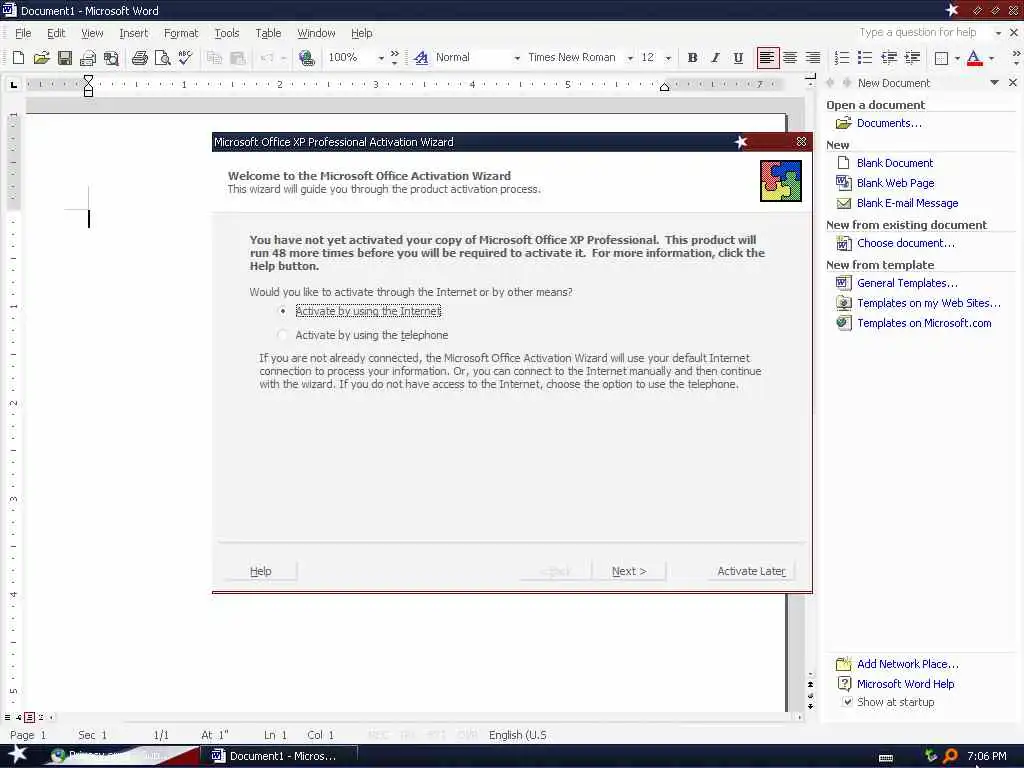Click Print Layout view button

[x=29, y=717]
